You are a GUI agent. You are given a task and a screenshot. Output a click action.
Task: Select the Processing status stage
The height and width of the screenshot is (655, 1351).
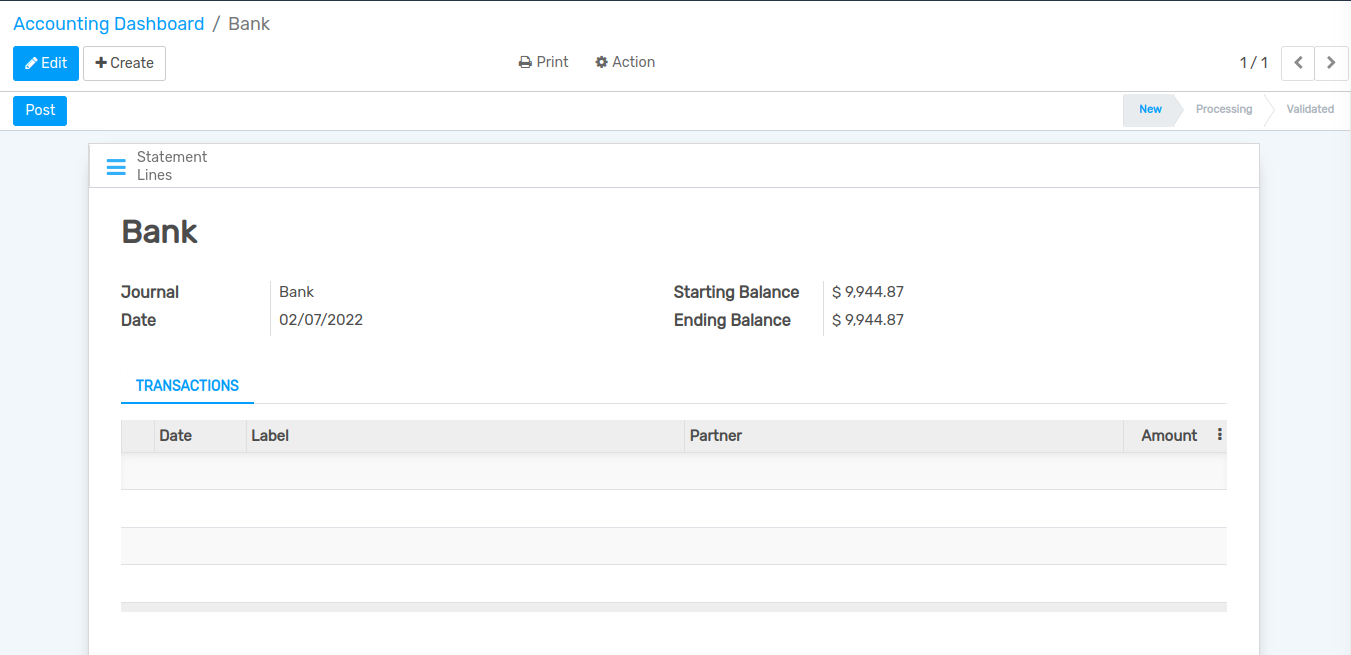(x=1223, y=110)
